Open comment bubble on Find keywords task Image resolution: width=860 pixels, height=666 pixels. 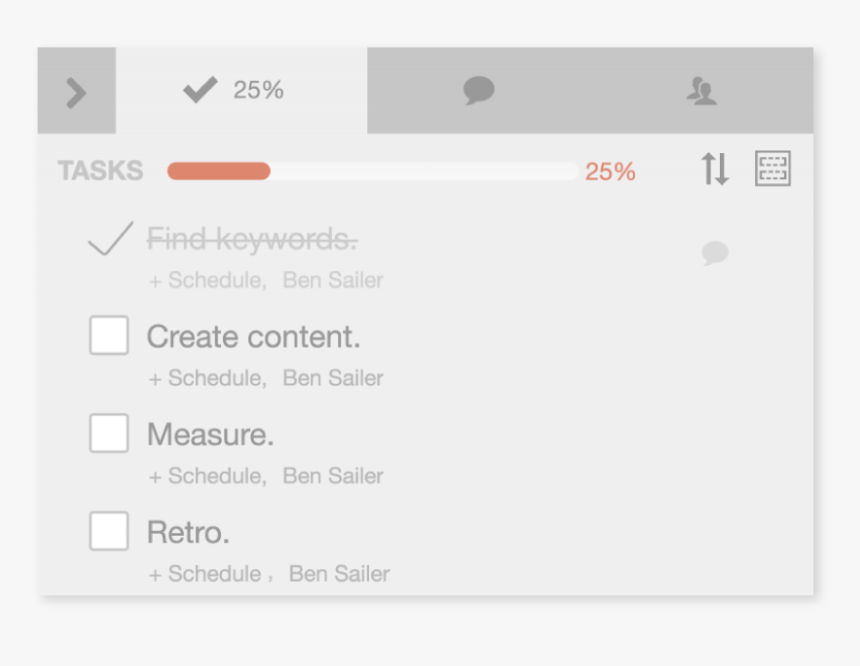coord(715,253)
